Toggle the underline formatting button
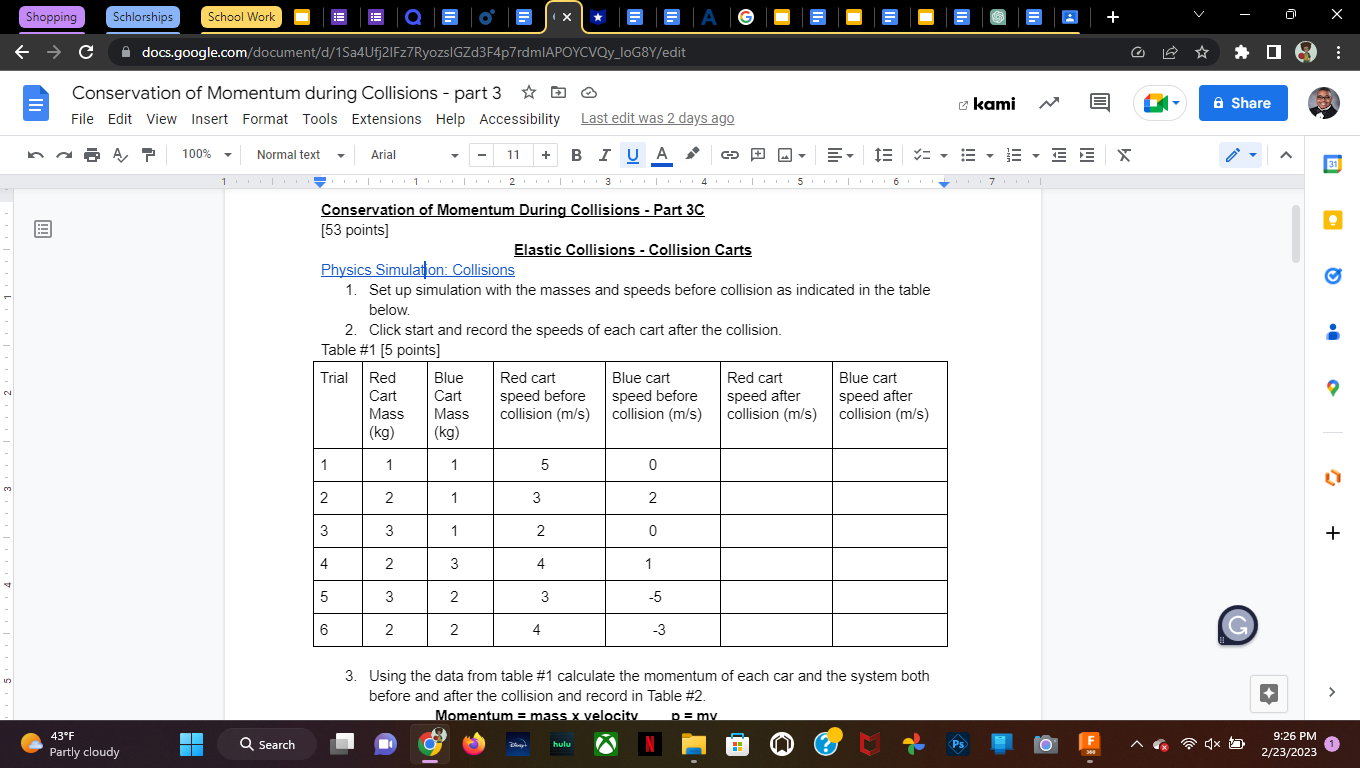Viewport: 1360px width, 768px height. [632, 155]
